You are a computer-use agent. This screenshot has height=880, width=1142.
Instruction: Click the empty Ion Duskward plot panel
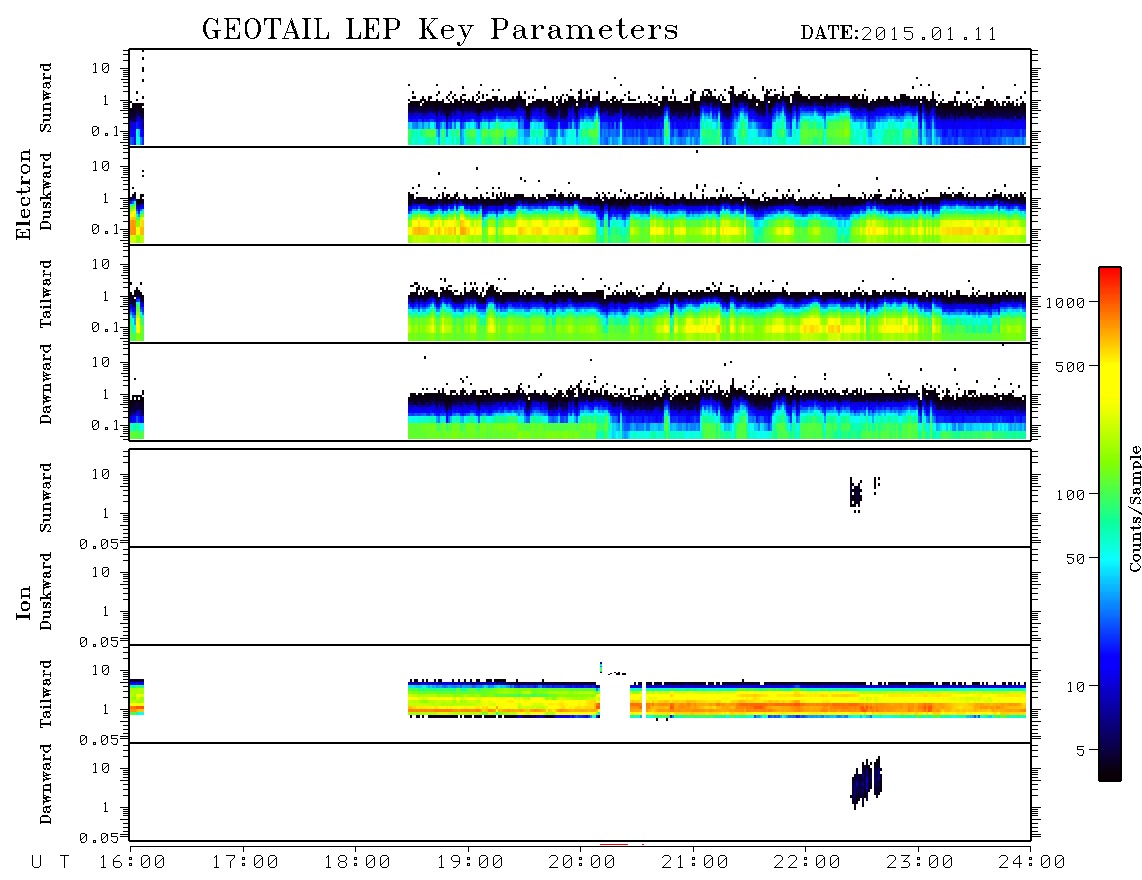pos(580,596)
